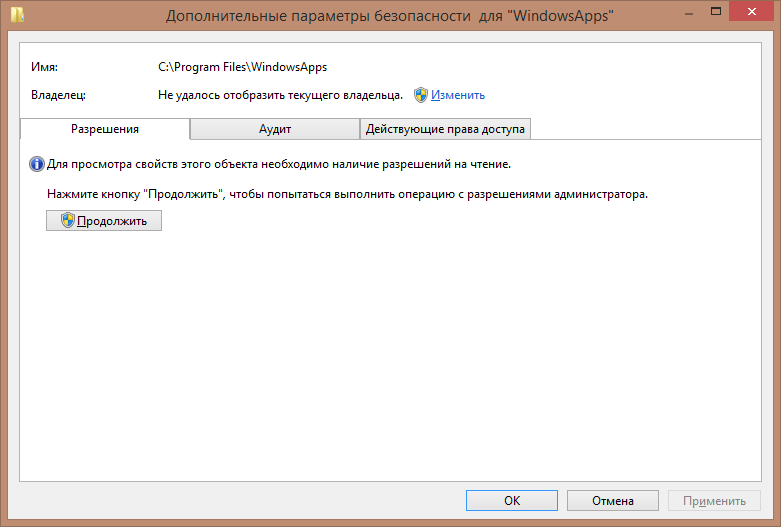The width and height of the screenshot is (781, 527).
Task: Click the text Не удалось отобразить текущего владельца
Action: [280, 95]
